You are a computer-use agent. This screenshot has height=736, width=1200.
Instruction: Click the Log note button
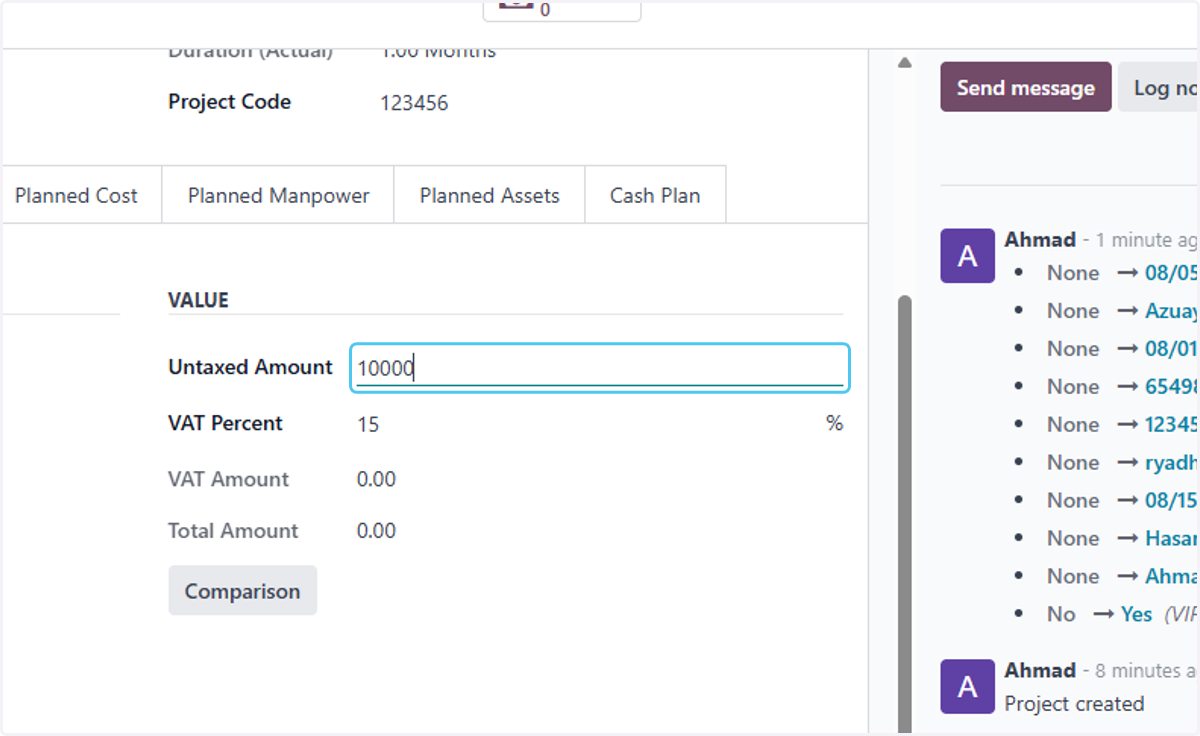point(1160,87)
